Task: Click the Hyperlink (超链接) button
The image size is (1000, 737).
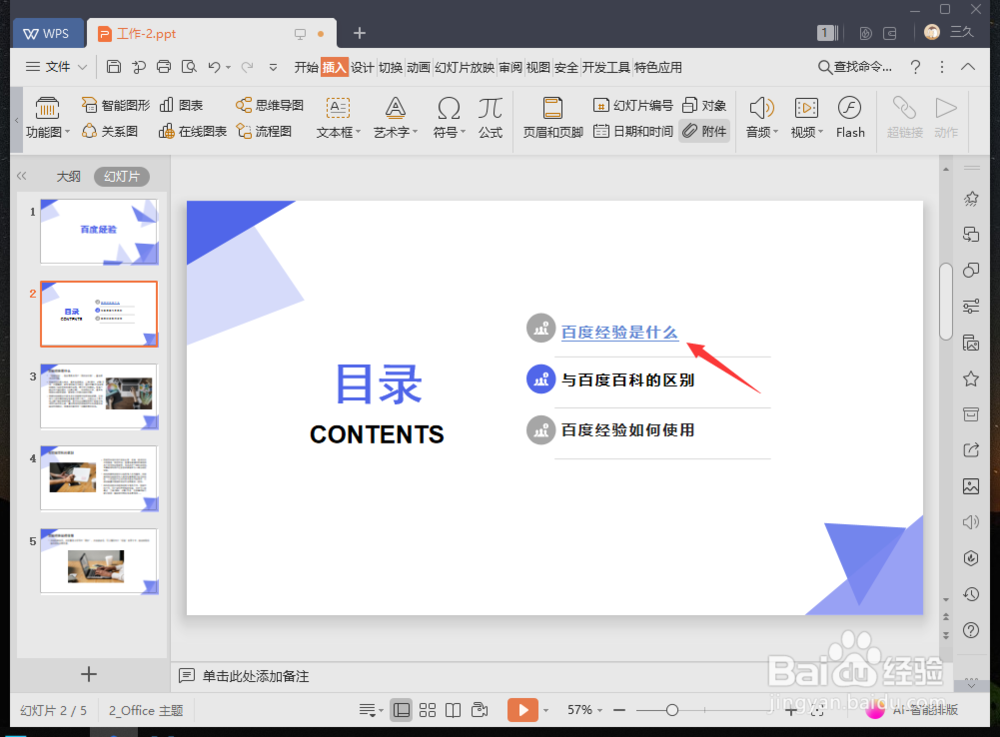Action: pyautogui.click(x=905, y=118)
